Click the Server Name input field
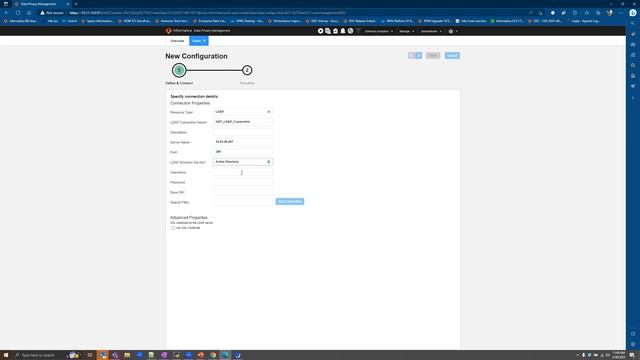The height and width of the screenshot is (360, 640). pos(243,142)
